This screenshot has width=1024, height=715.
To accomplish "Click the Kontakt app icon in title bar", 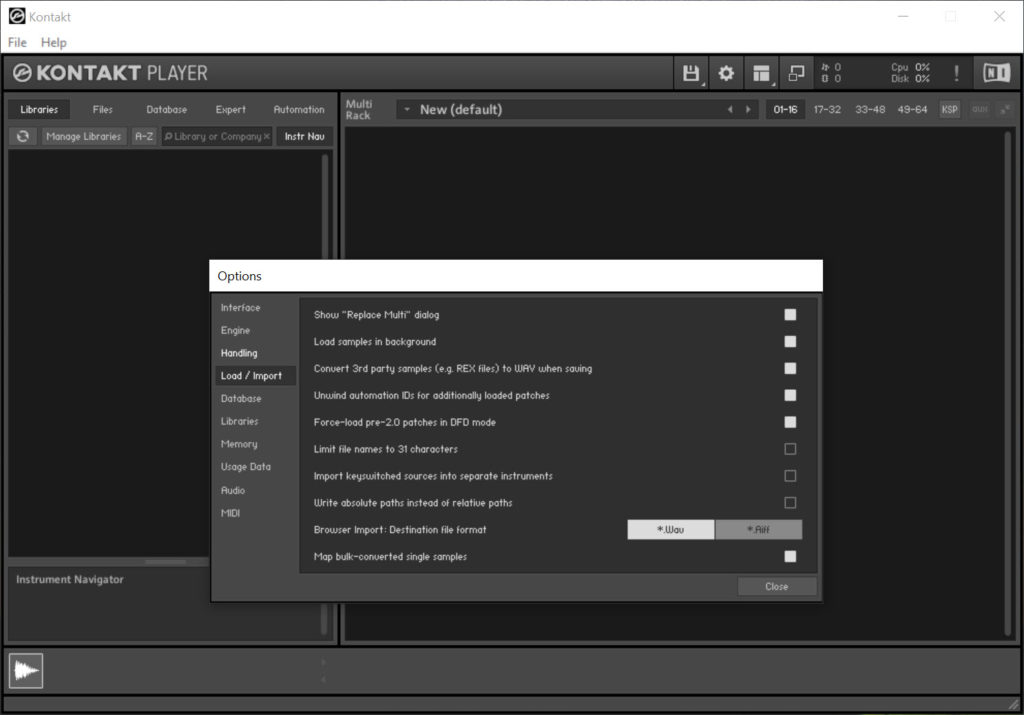I will click(x=17, y=16).
